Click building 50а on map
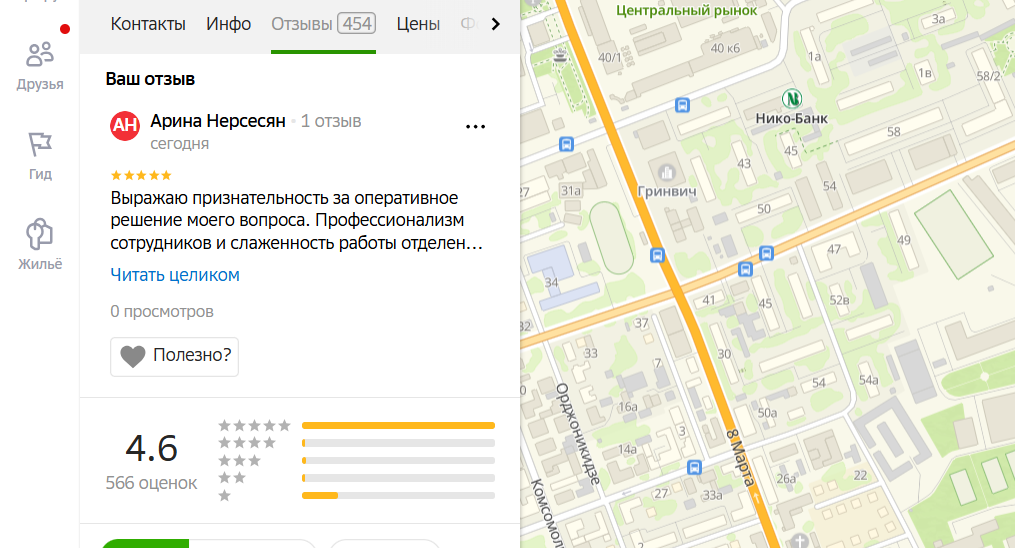The width and height of the screenshot is (1015, 548). pos(767,413)
